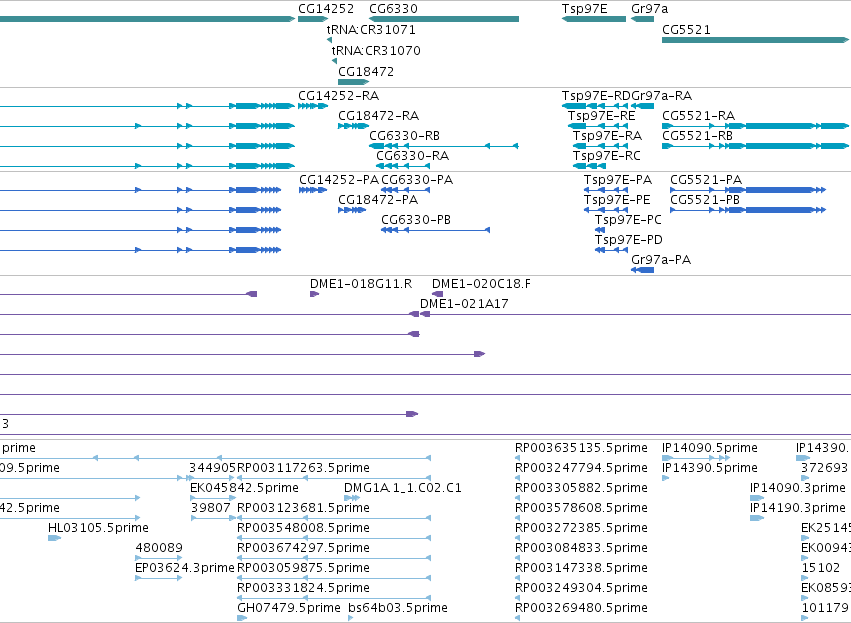This screenshot has width=851, height=623.
Task: Open clone DME1-021A17
Action: 464,304
